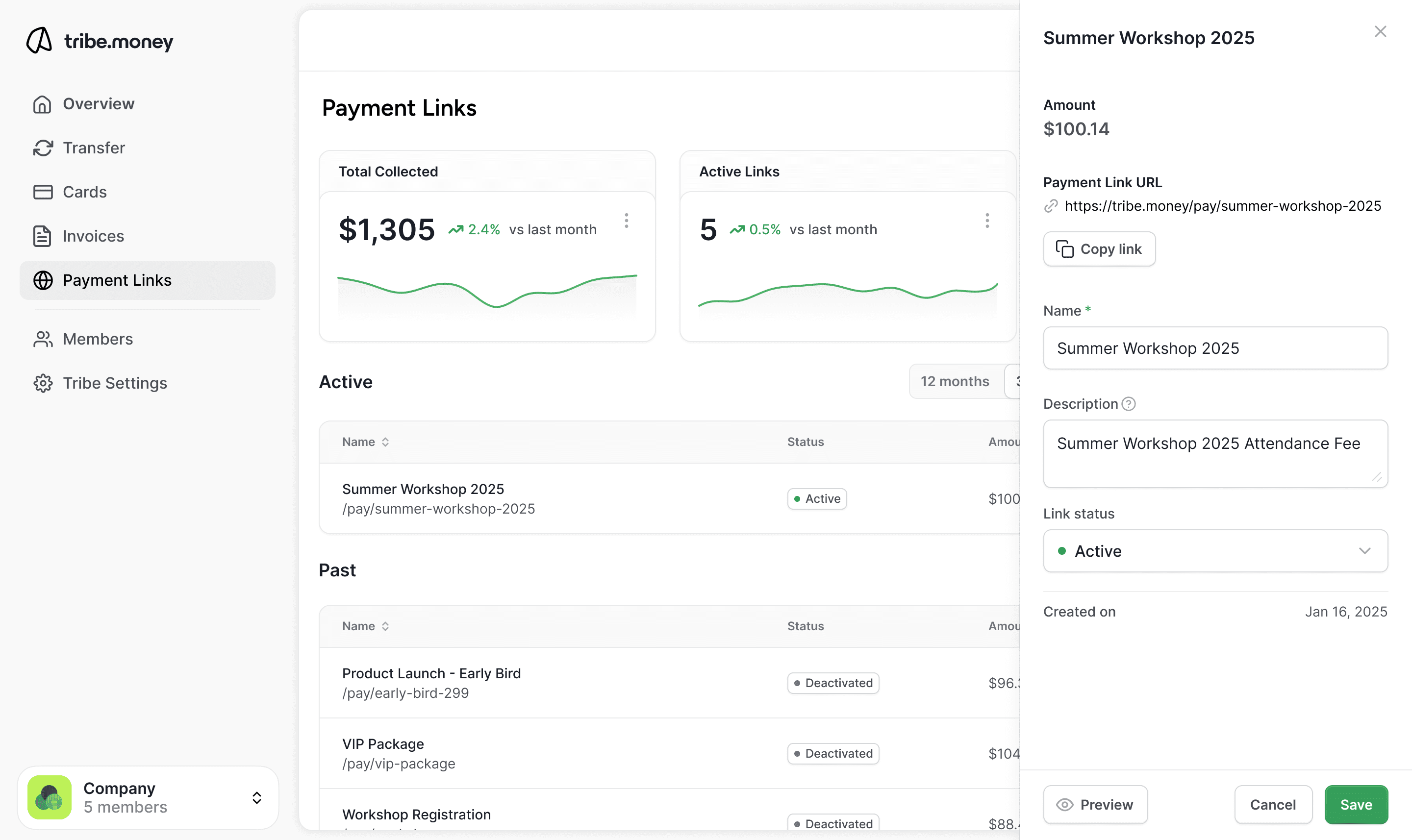Click the Cards sidebar icon
The image size is (1412, 840).
(x=43, y=193)
